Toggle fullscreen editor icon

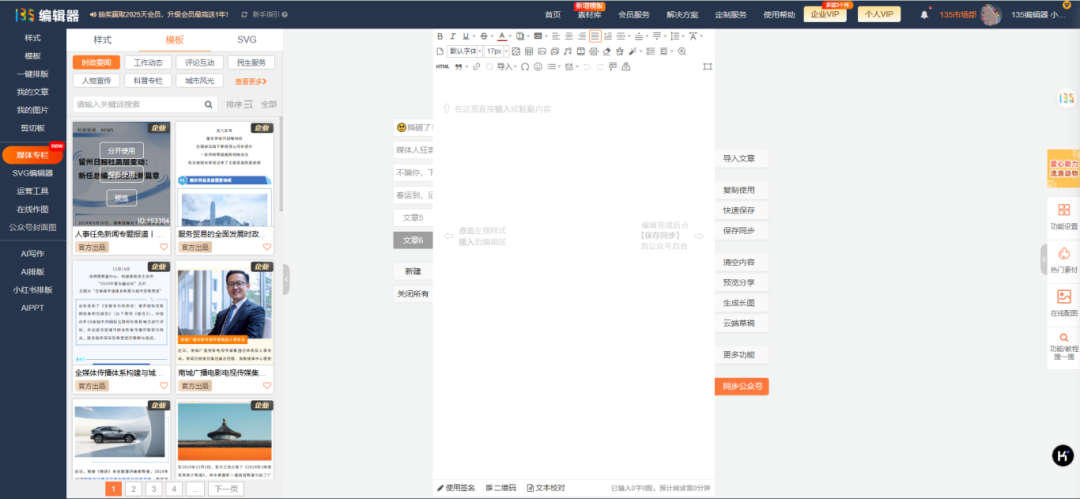[707, 66]
